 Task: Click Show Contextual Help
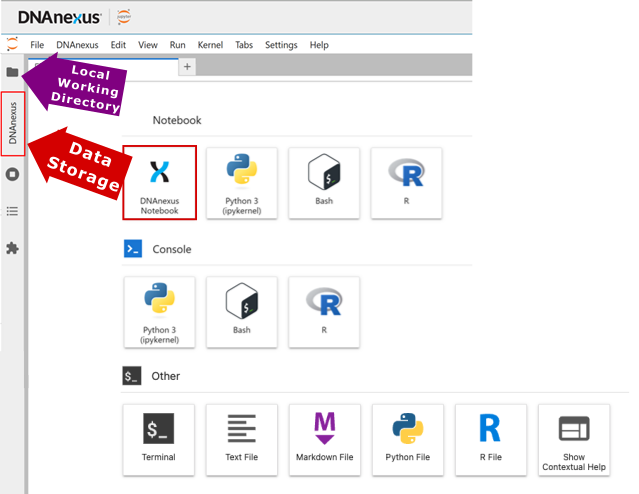[x=574, y=440]
